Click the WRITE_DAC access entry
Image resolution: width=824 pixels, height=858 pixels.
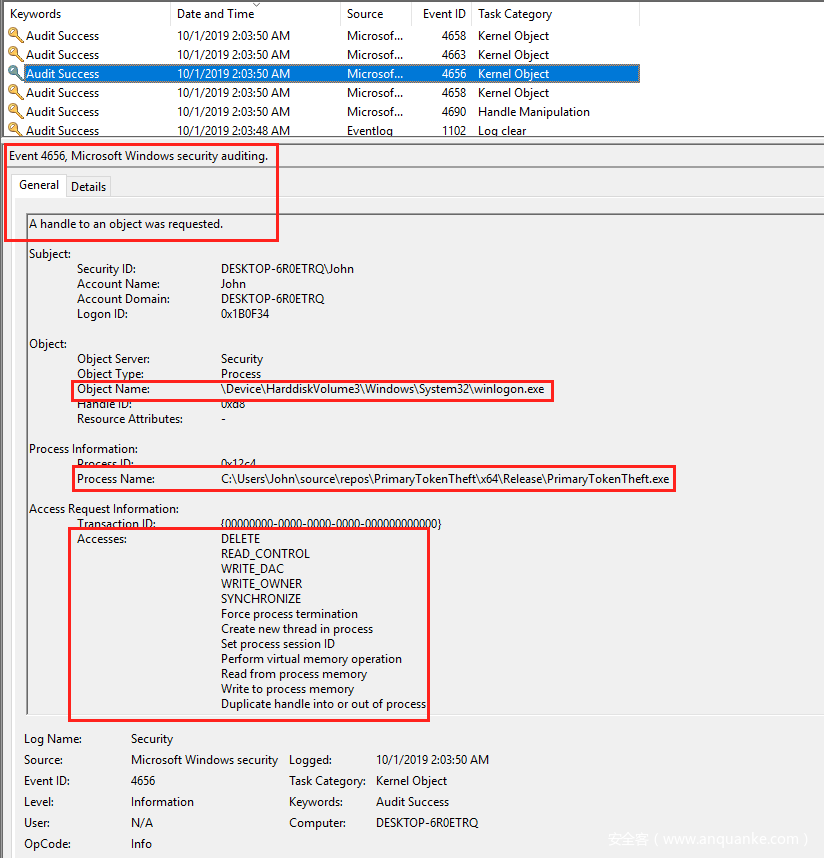click(252, 569)
